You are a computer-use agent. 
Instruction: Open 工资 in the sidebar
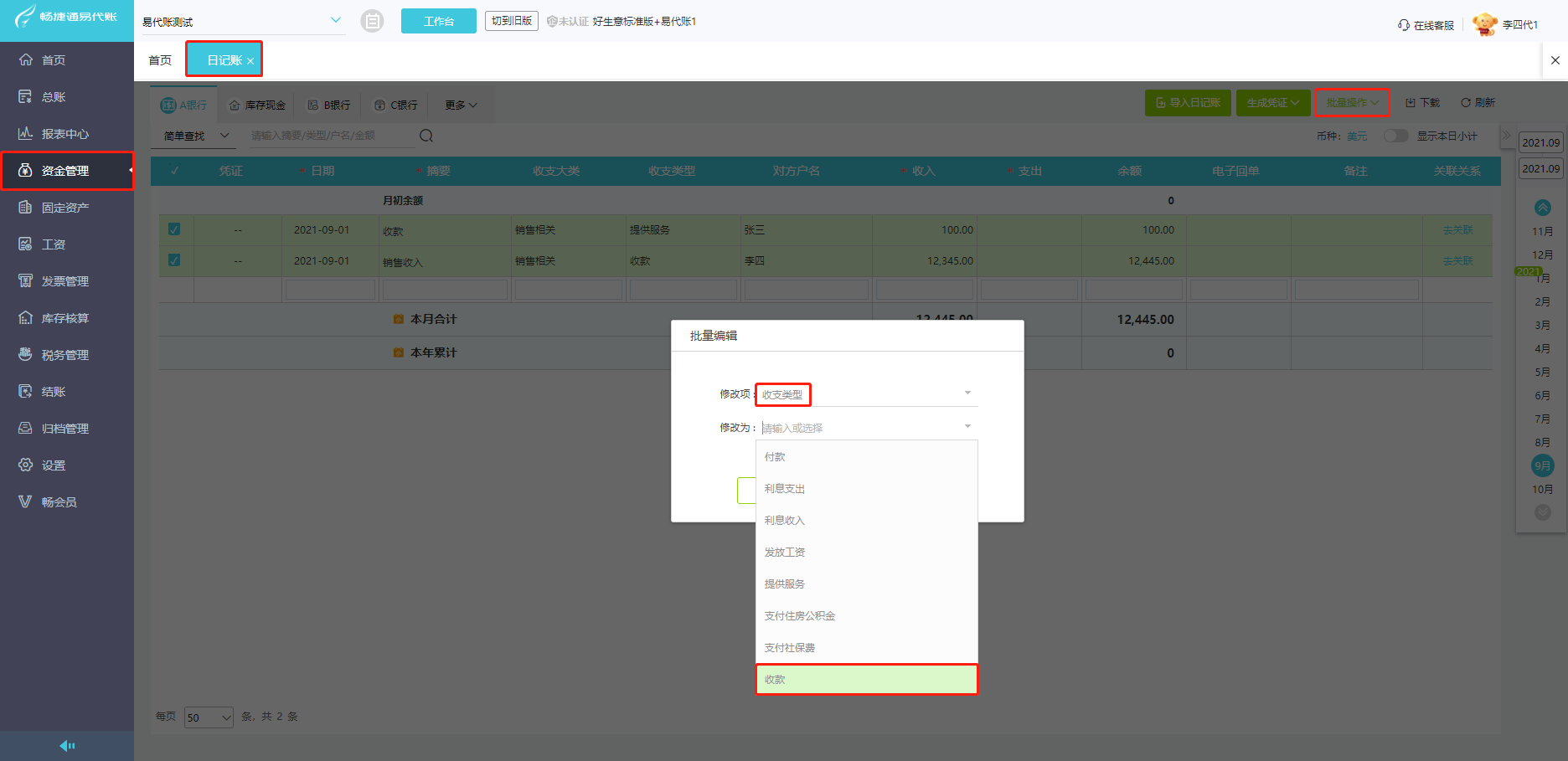coord(67,244)
